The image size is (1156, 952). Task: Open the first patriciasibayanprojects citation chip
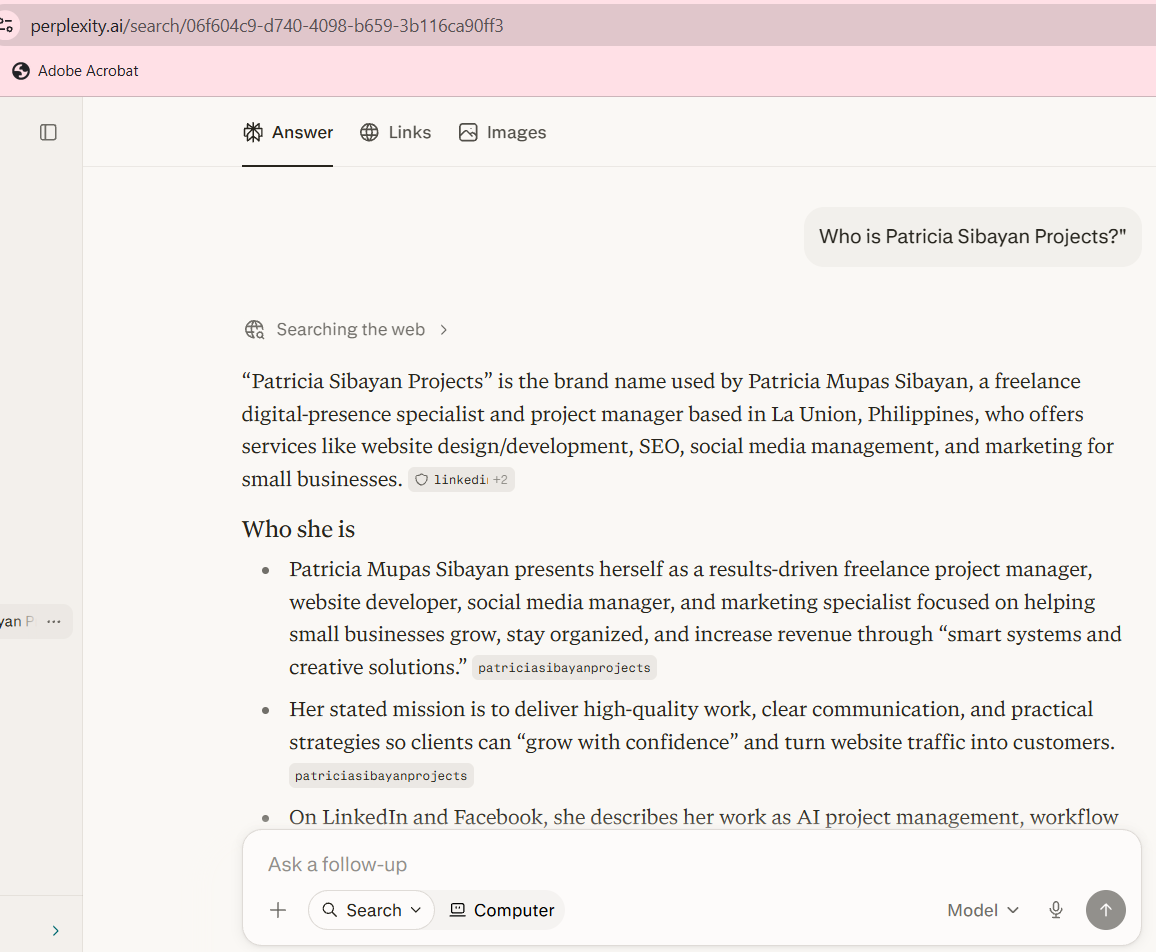tap(564, 668)
